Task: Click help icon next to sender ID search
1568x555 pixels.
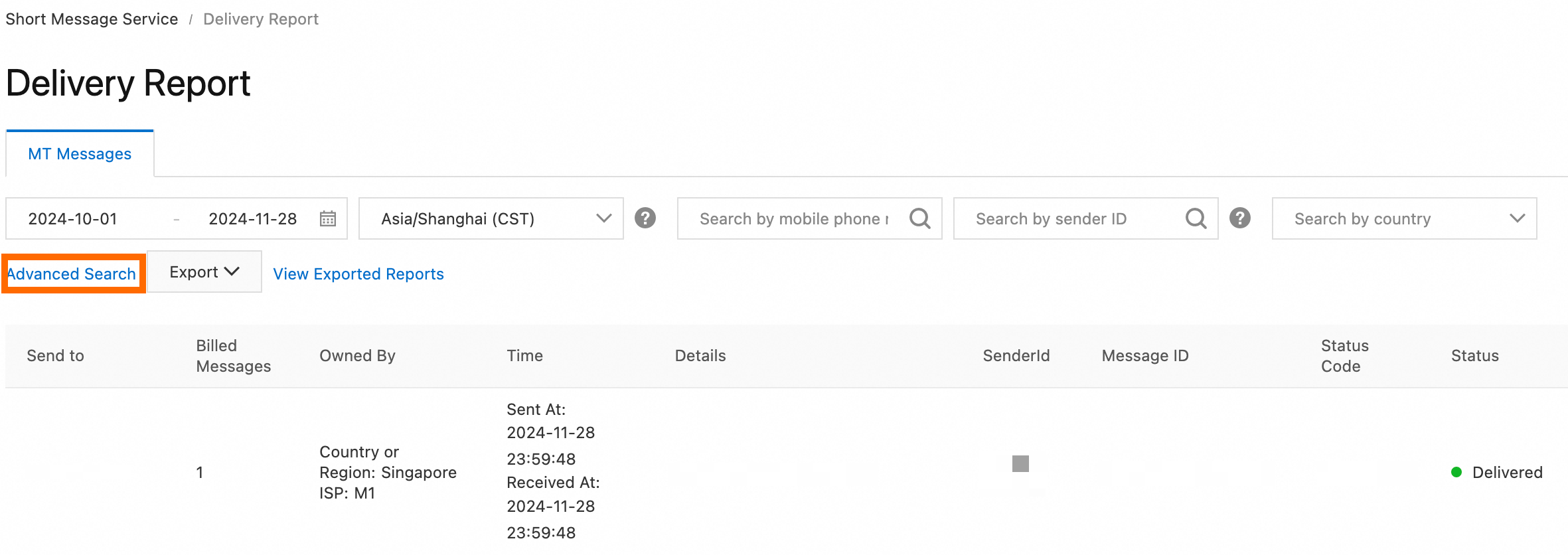Action: coord(1240,218)
